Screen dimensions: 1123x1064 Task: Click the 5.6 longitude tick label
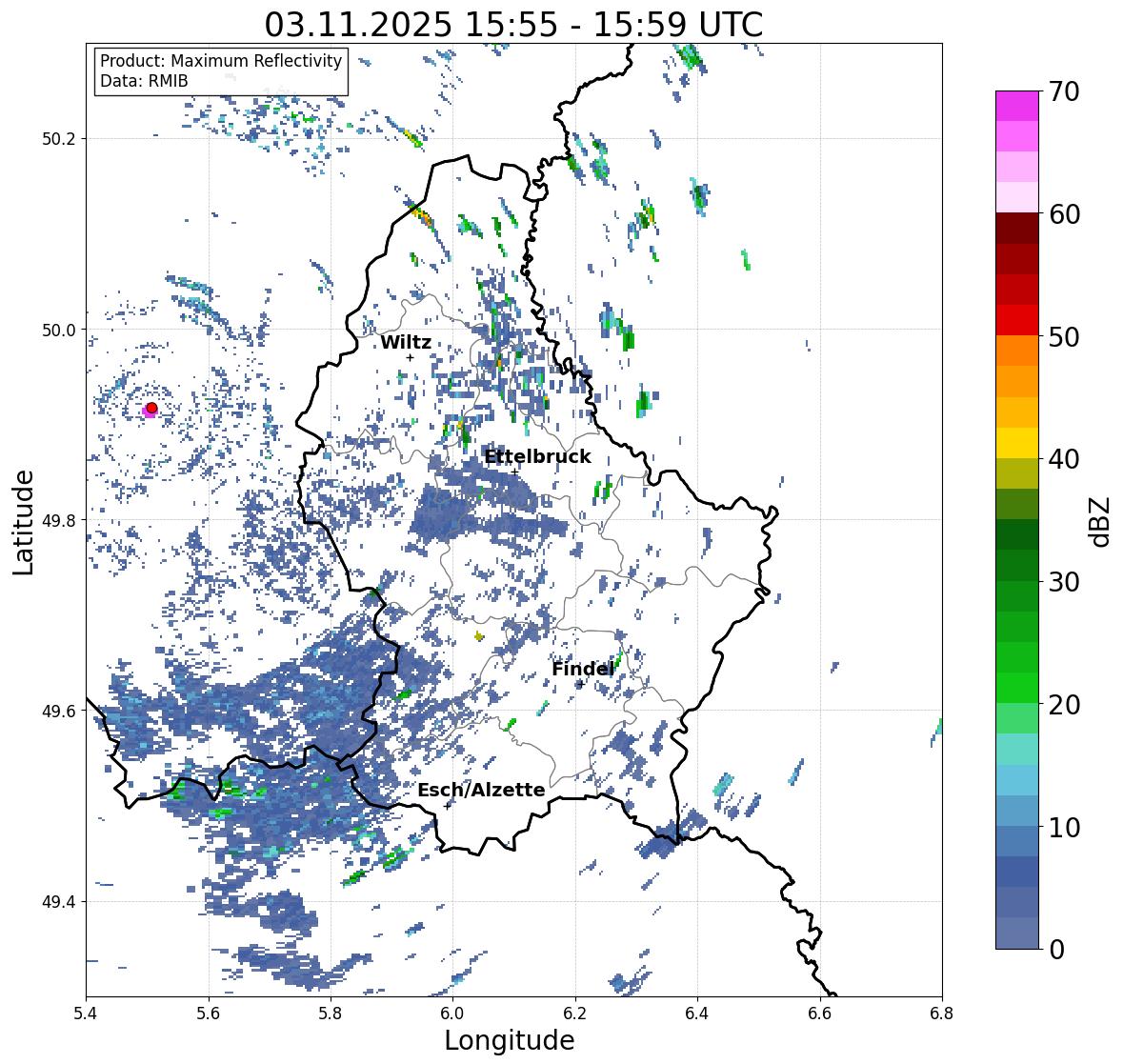pyautogui.click(x=209, y=1014)
